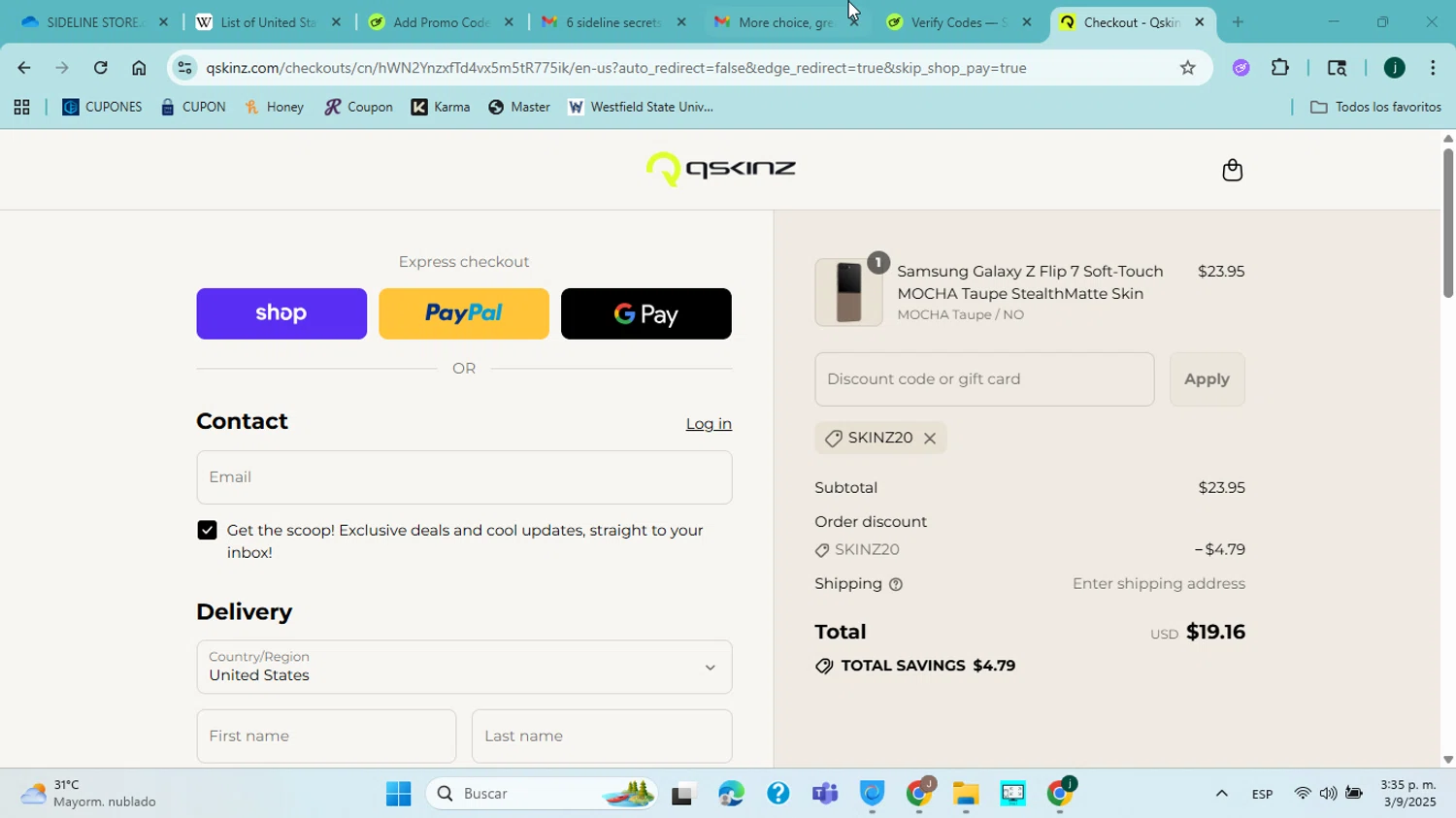1456x818 pixels.
Task: Open the Windows Start menu
Action: [398, 794]
